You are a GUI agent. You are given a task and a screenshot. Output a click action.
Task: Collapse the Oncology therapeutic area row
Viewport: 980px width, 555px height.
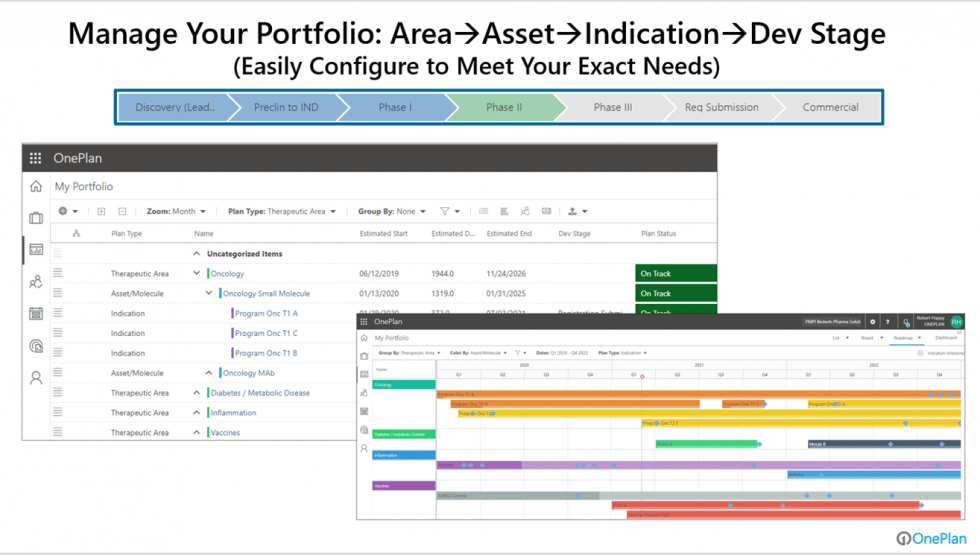tap(196, 273)
